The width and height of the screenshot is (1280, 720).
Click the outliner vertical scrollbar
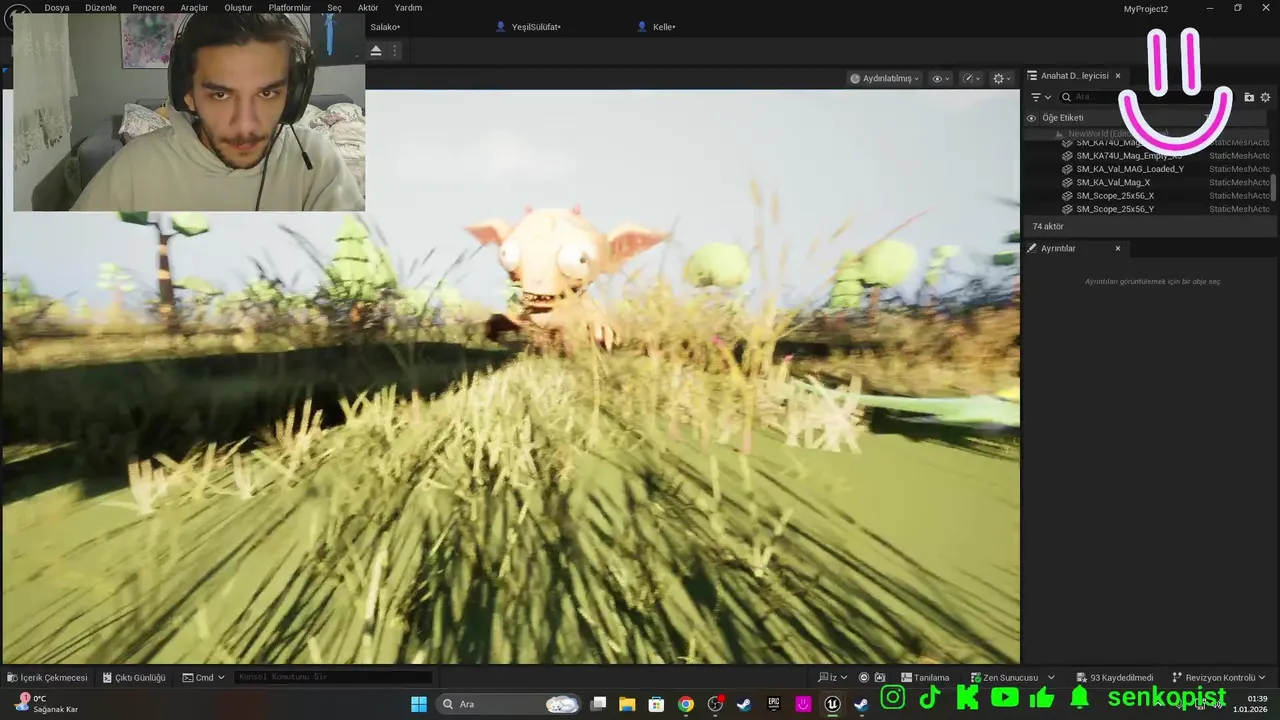tap(1273, 188)
